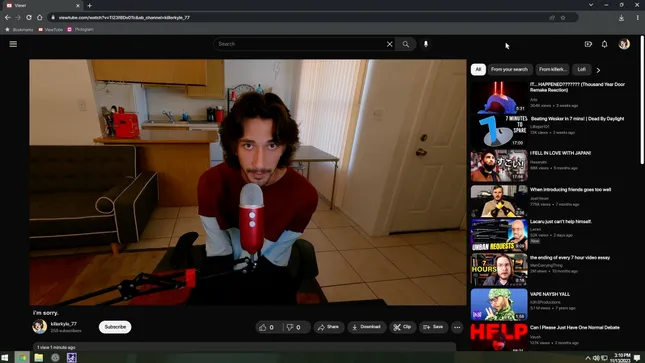Subscribe to killerkyle_77 channel

click(x=115, y=327)
